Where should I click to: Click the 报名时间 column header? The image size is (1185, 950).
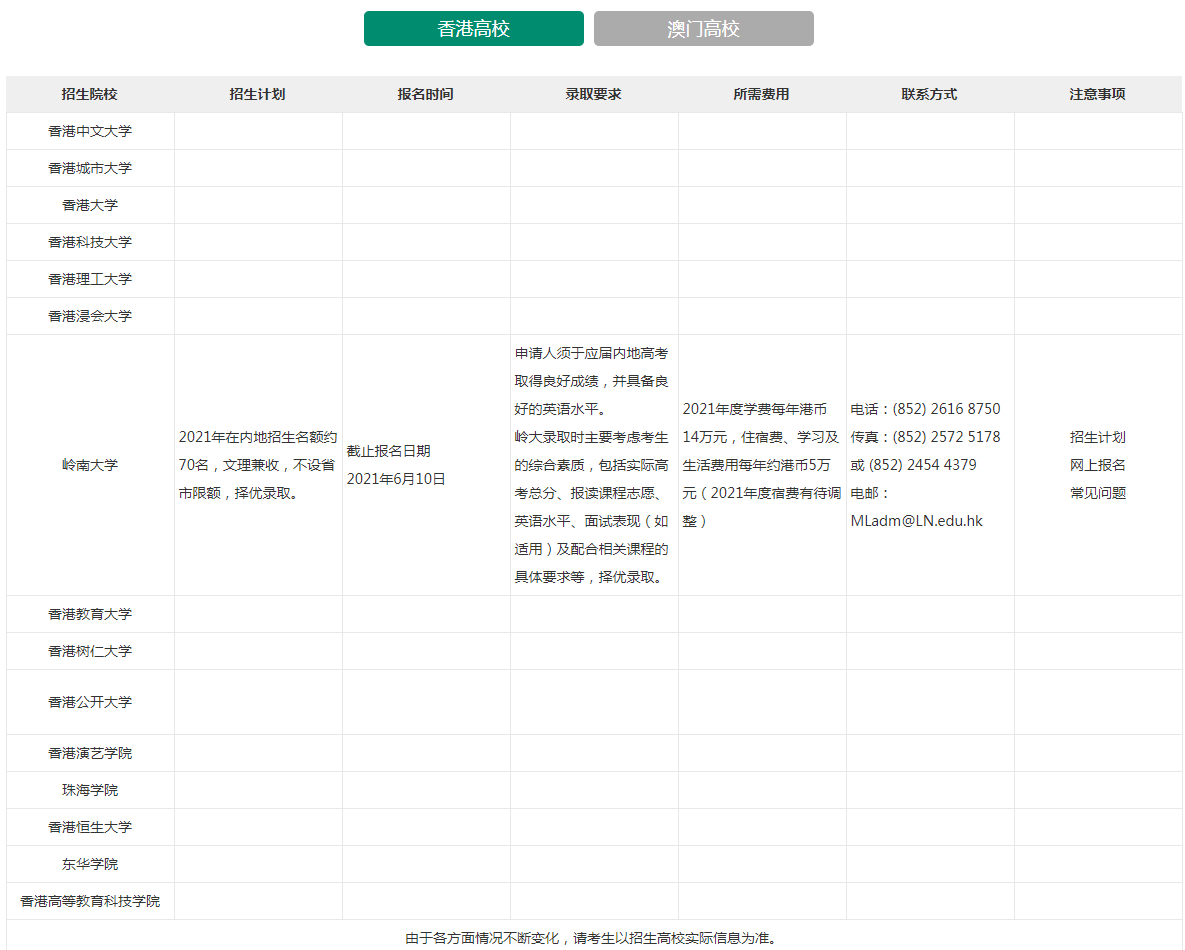click(x=425, y=94)
